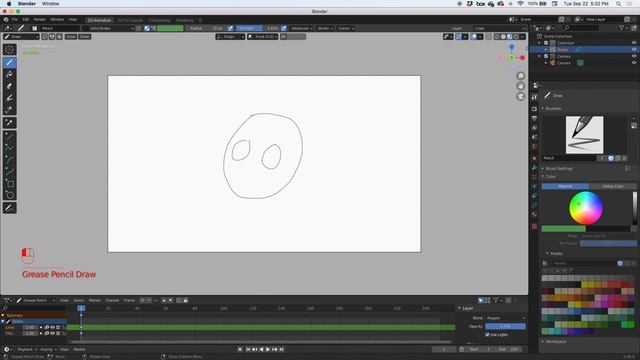Click the Pencil brush preview thumbnail
The height and width of the screenshot is (360, 640).
pos(584,135)
